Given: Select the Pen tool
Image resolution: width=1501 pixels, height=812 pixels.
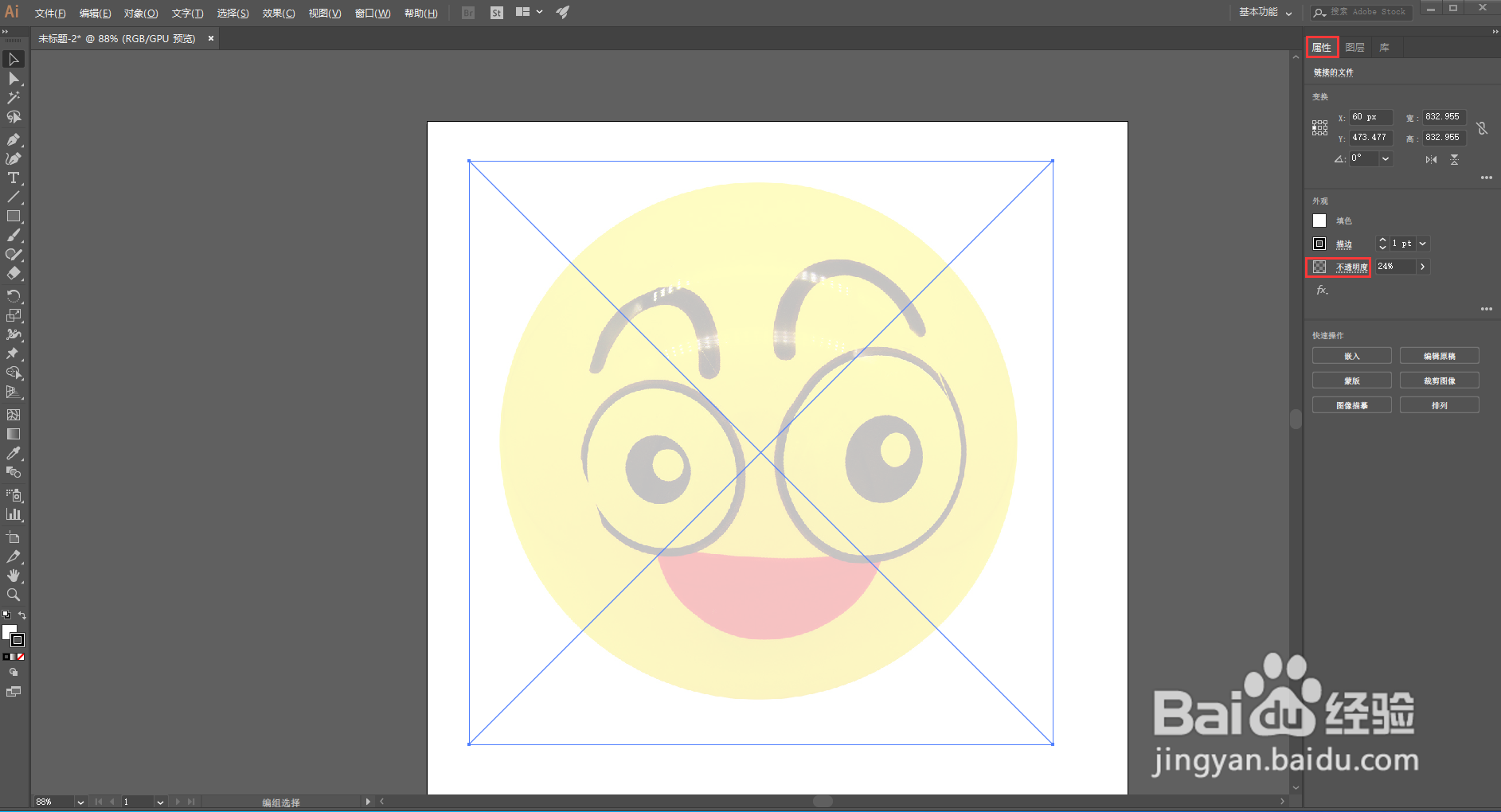Looking at the screenshot, I should click(x=14, y=139).
